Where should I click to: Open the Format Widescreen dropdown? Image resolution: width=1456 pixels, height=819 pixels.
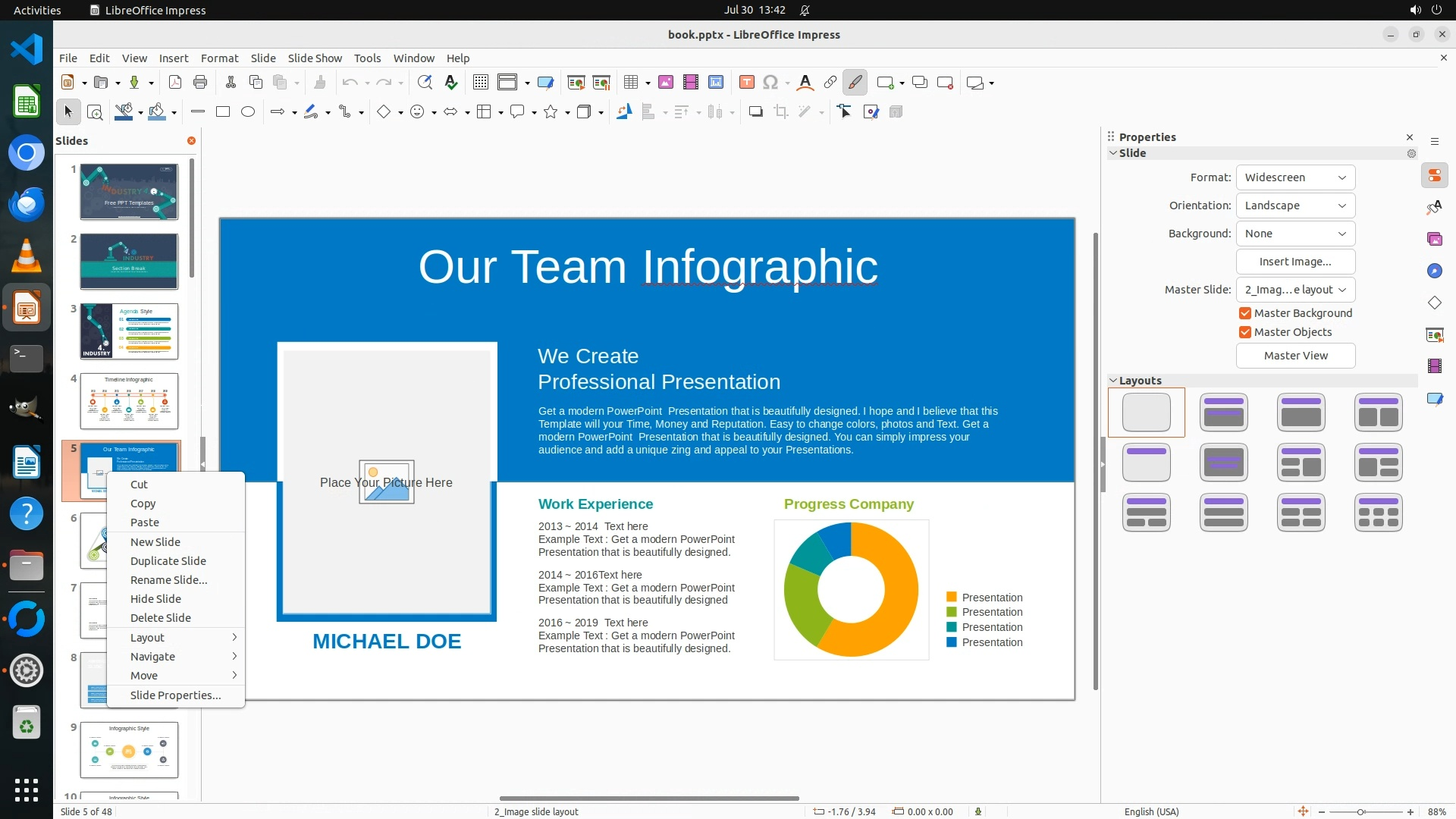[1295, 177]
